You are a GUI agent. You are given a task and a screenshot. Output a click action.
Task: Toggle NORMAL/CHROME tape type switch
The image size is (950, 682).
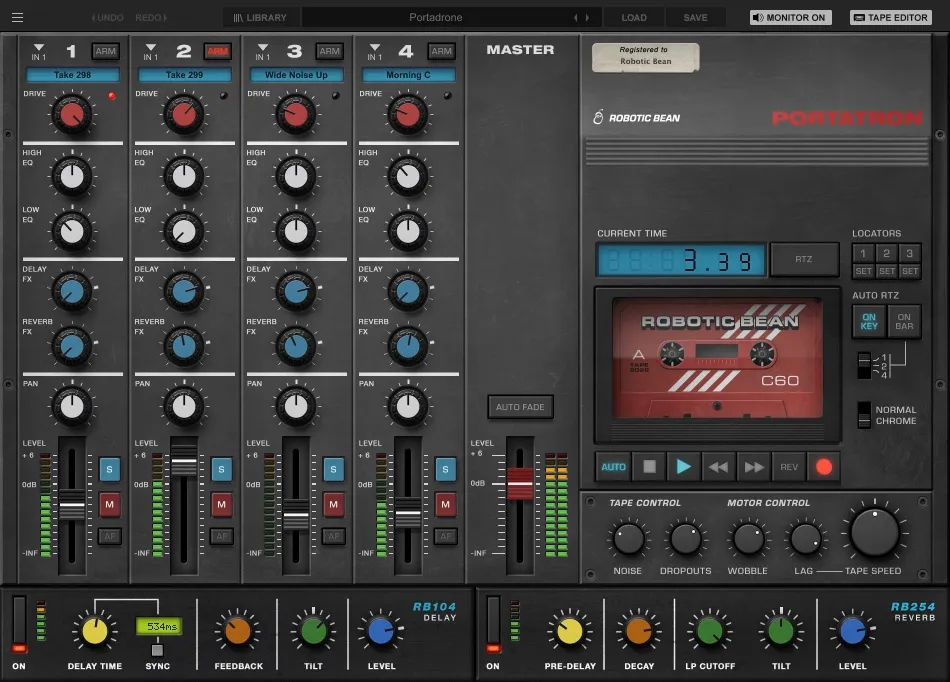point(864,415)
